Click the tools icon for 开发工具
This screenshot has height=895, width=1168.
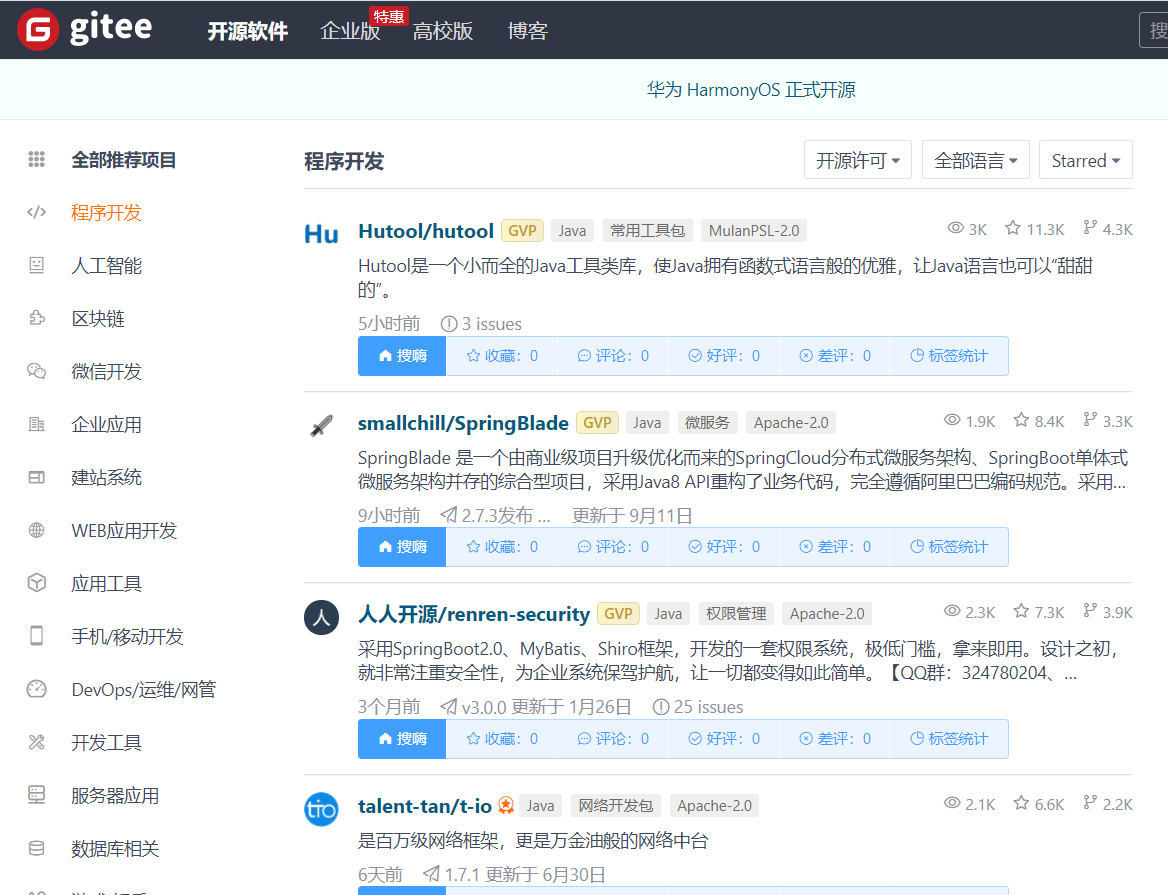pos(36,742)
